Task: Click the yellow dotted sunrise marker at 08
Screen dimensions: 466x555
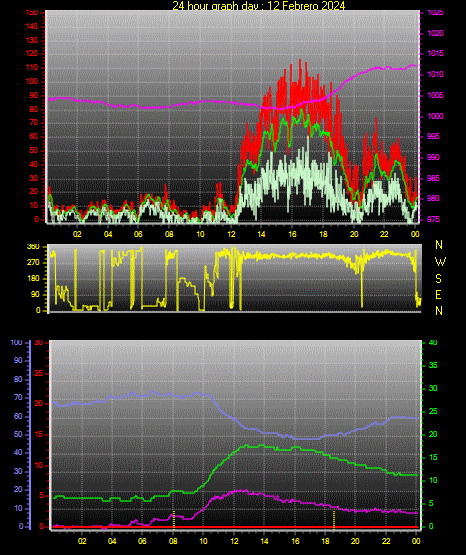Action: pos(174,520)
